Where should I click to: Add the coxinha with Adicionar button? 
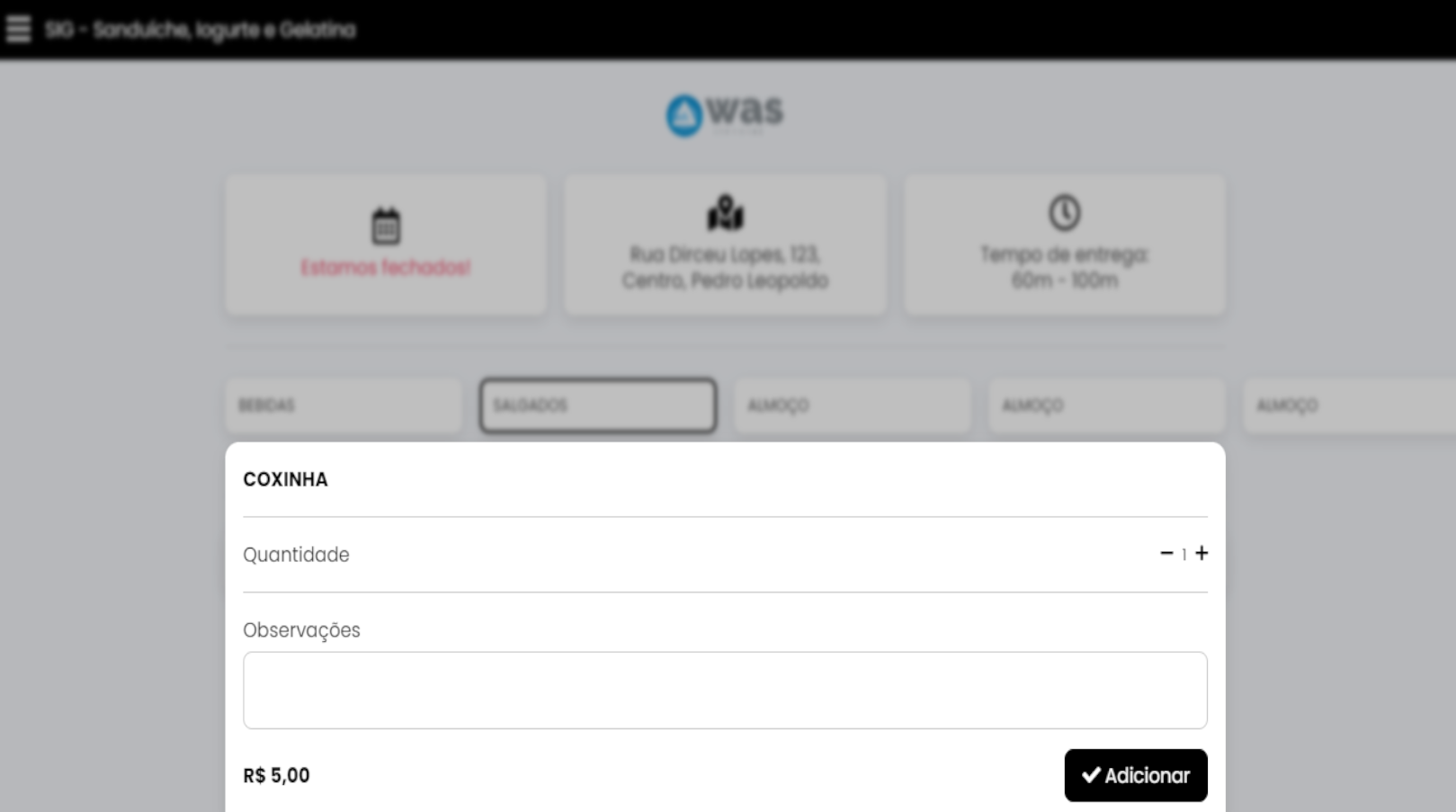click(x=1136, y=775)
